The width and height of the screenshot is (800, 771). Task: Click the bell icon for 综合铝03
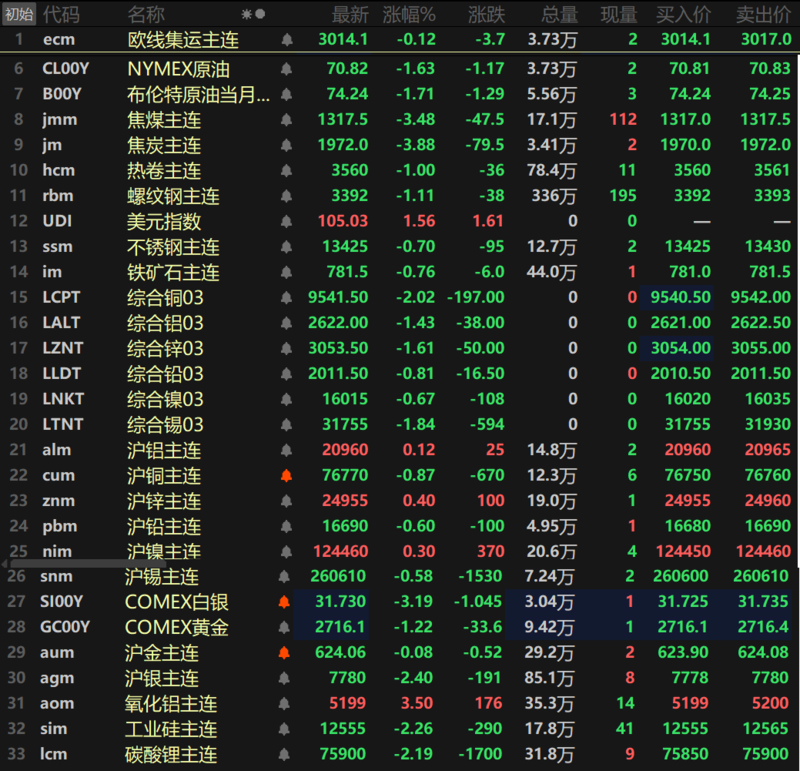tap(286, 322)
